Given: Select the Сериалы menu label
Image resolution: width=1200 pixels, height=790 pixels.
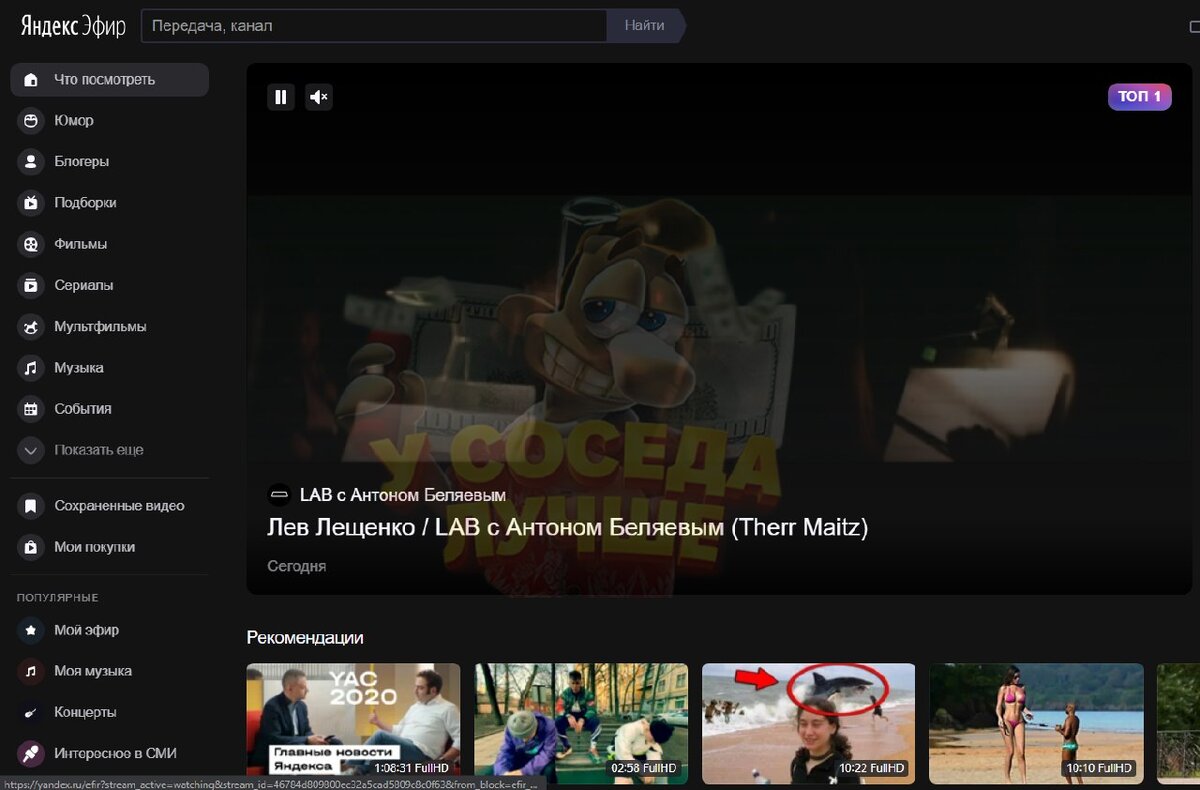Looking at the screenshot, I should pyautogui.click(x=84, y=286).
